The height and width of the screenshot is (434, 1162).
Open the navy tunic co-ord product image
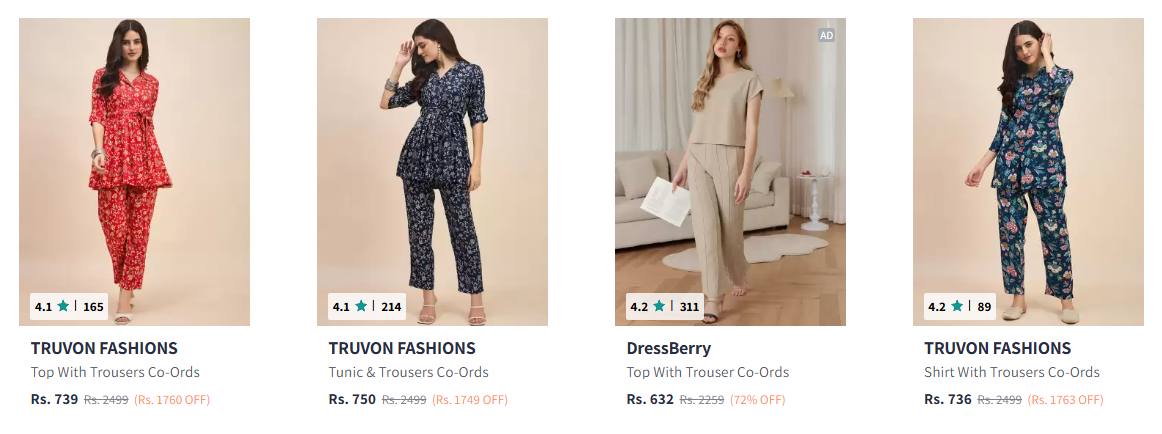pyautogui.click(x=432, y=160)
